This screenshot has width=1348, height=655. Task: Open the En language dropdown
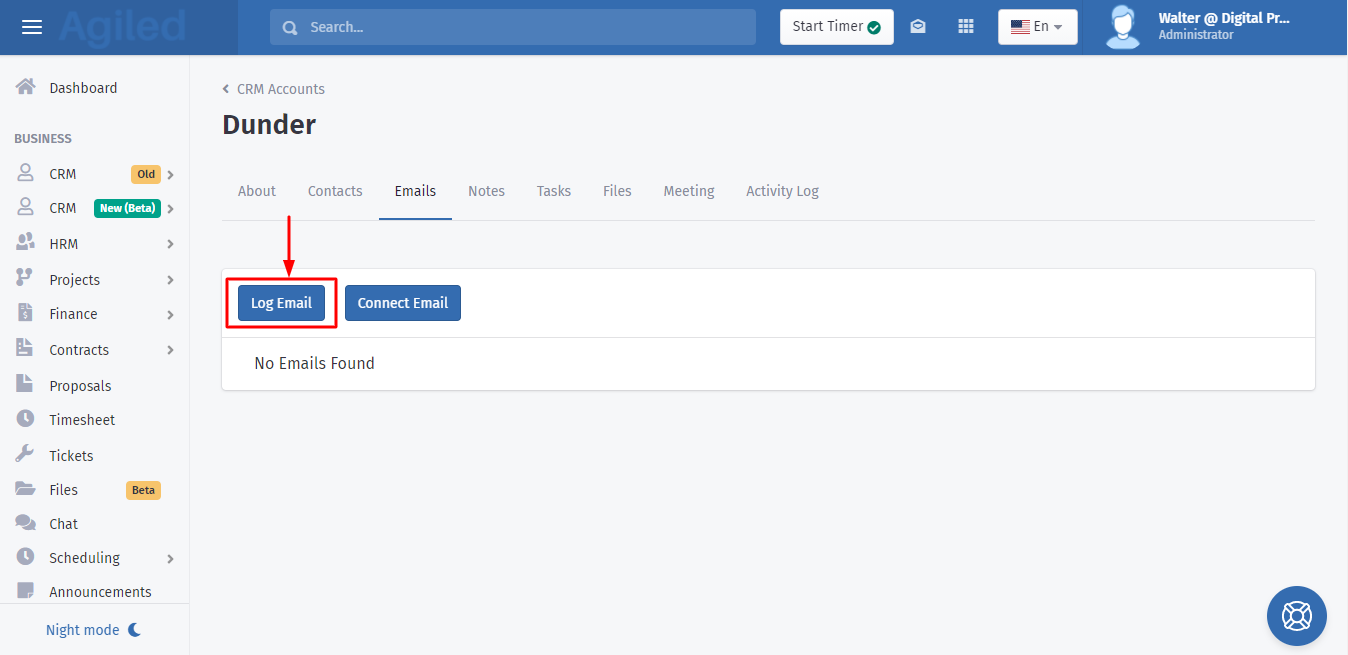coord(1037,27)
